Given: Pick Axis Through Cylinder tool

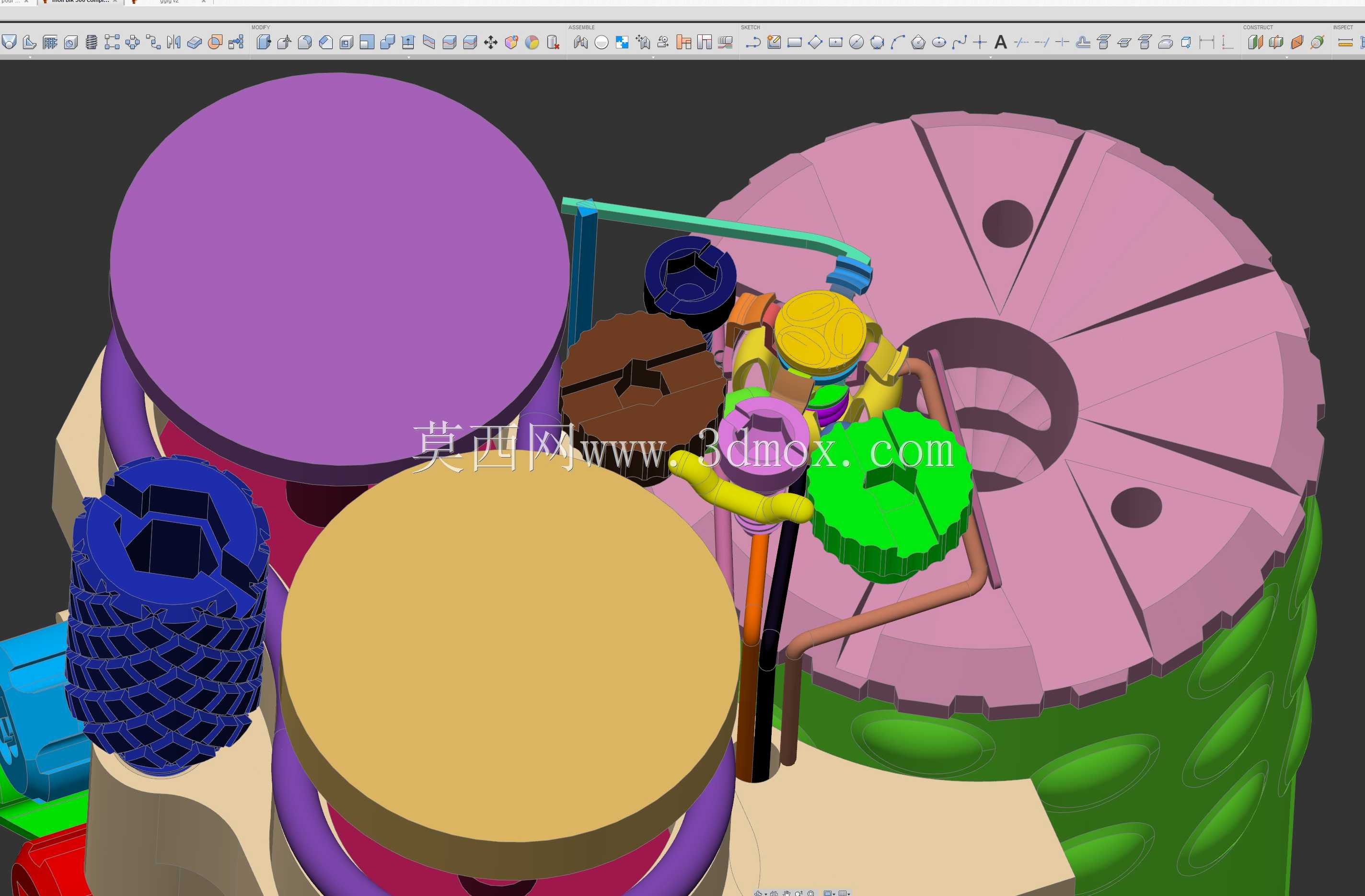Looking at the screenshot, I should click(x=1318, y=42).
